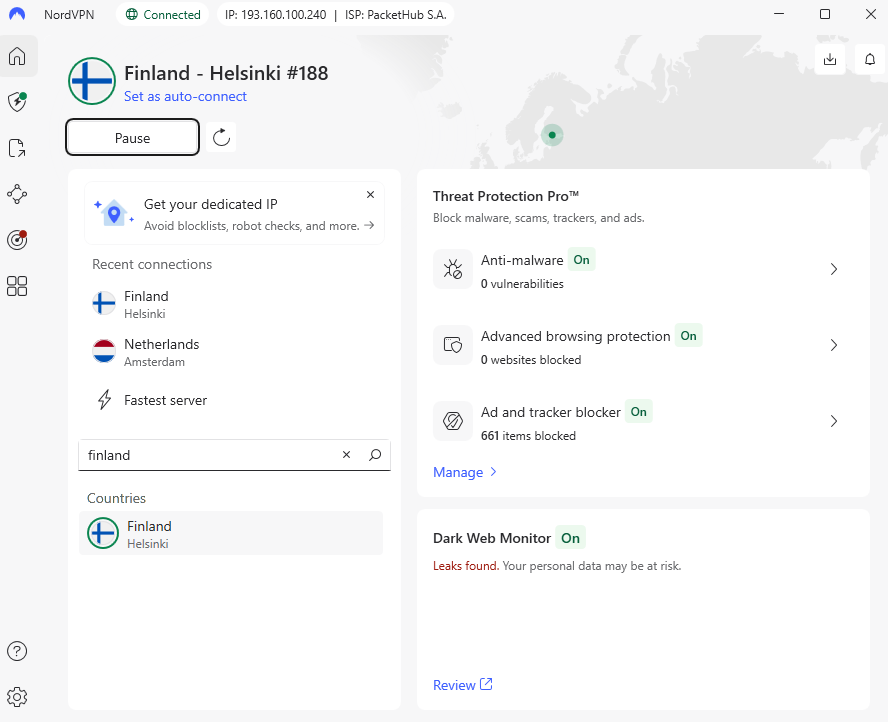888x722 pixels.
Task: Expand Ad and tracker blocker chevron
Action: [834, 421]
